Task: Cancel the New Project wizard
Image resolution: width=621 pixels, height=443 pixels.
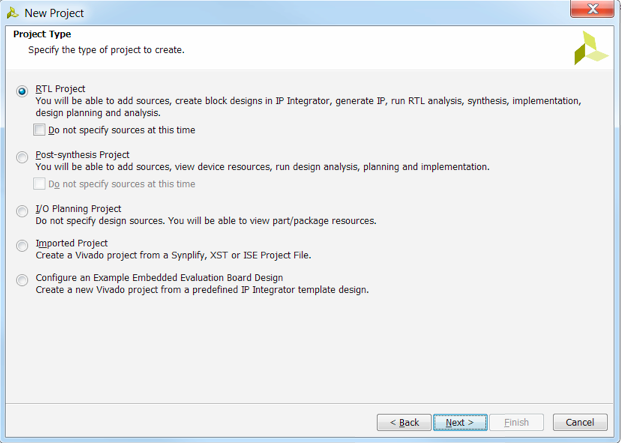Action: pos(580,422)
